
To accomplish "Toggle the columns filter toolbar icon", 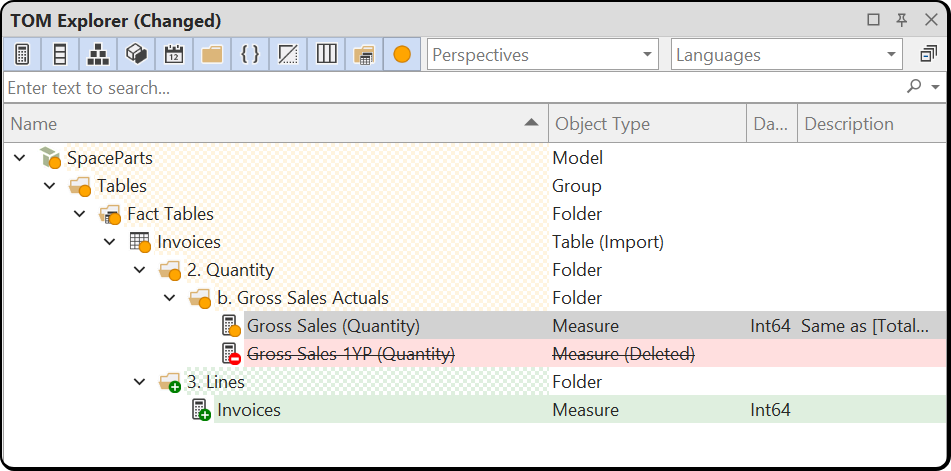I will [60, 55].
